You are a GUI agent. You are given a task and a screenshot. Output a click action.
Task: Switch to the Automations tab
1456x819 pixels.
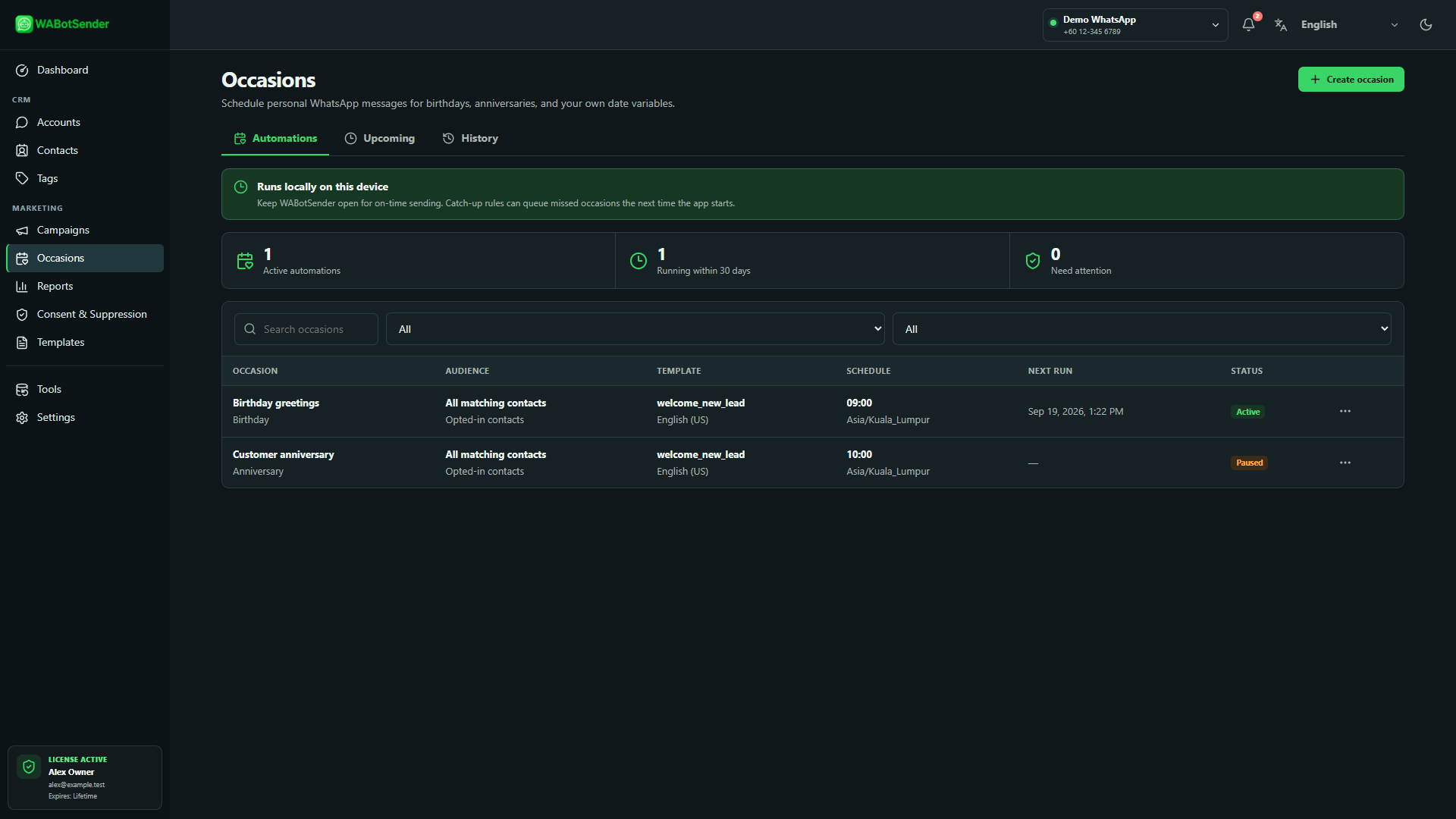click(275, 139)
